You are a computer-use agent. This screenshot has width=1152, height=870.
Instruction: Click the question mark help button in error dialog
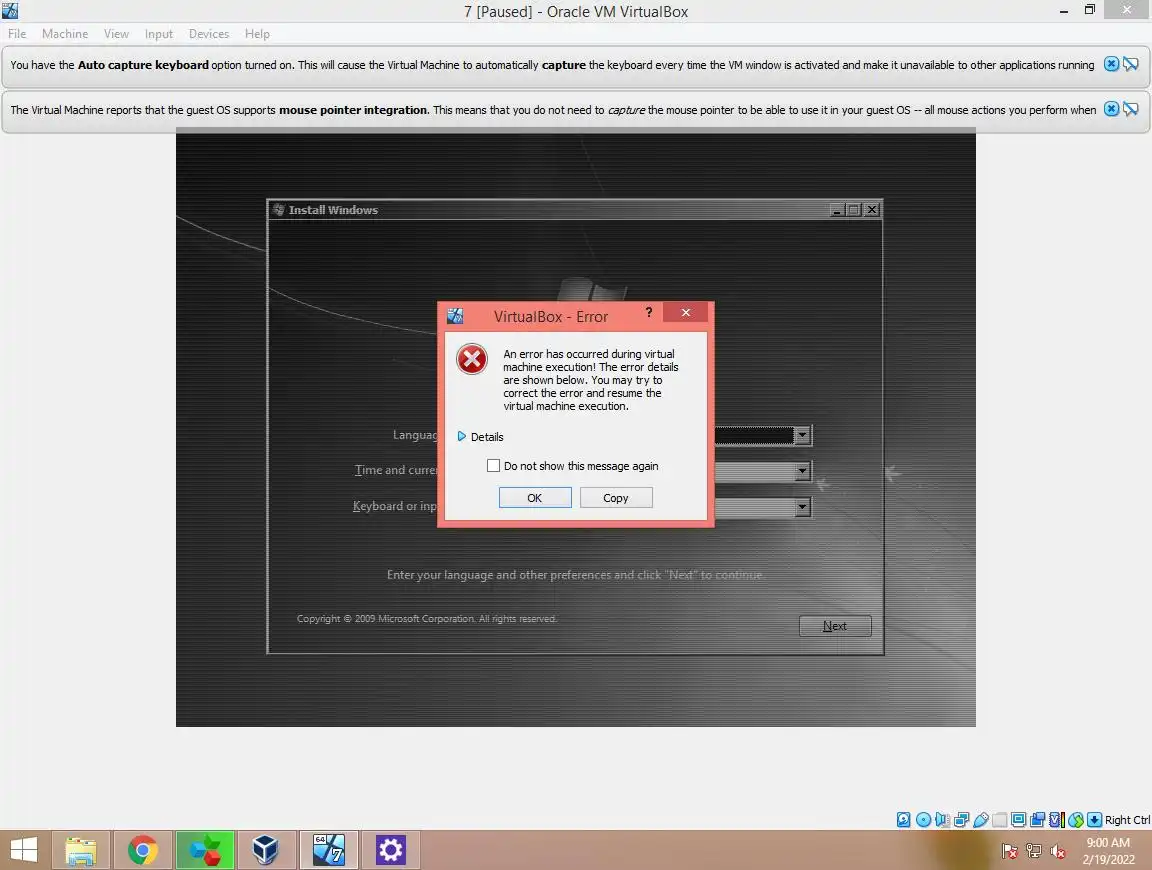[x=649, y=312]
